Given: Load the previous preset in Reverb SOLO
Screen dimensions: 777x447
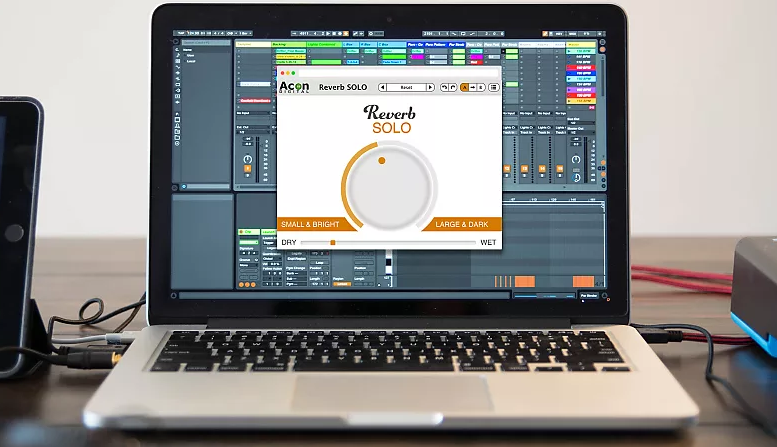Looking at the screenshot, I should pyautogui.click(x=382, y=87).
